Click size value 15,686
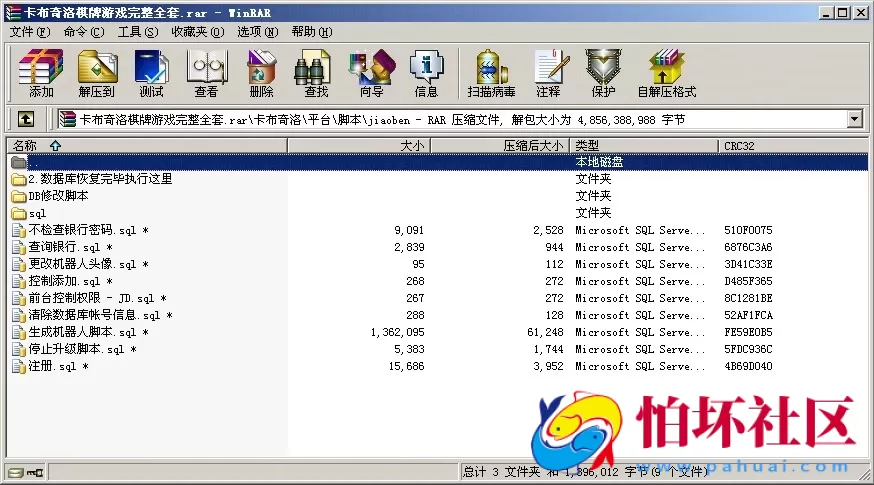 pos(406,367)
